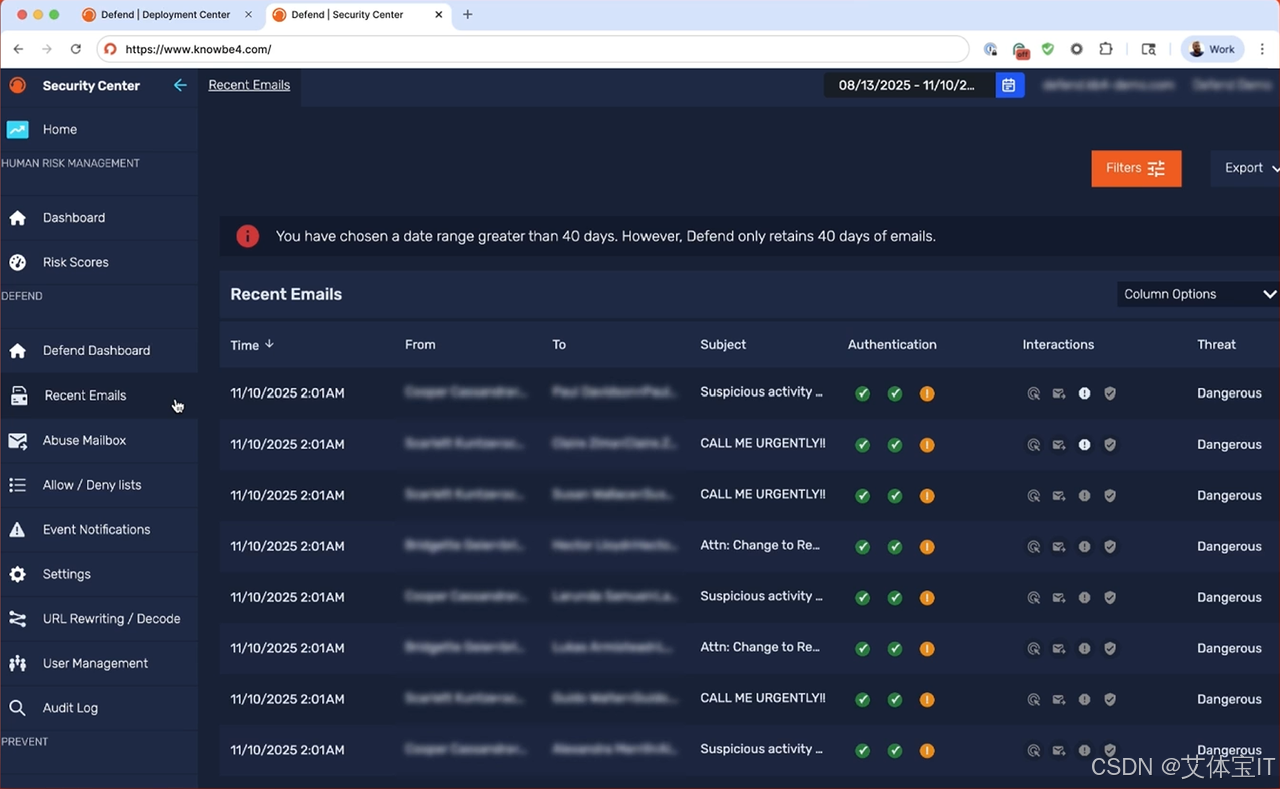Open the calendar icon beside the date range

1009,85
